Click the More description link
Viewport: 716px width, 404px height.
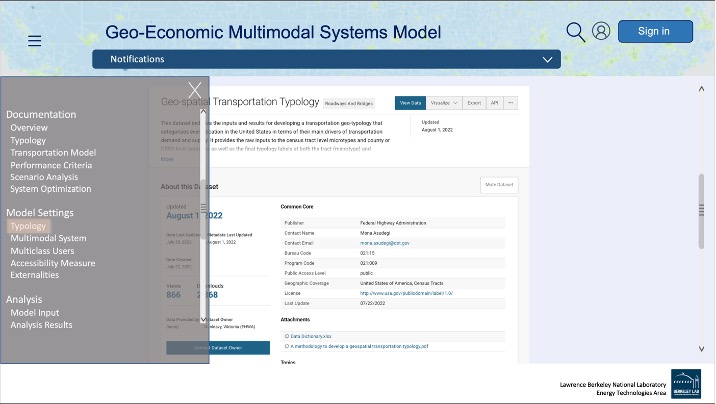coord(167,159)
